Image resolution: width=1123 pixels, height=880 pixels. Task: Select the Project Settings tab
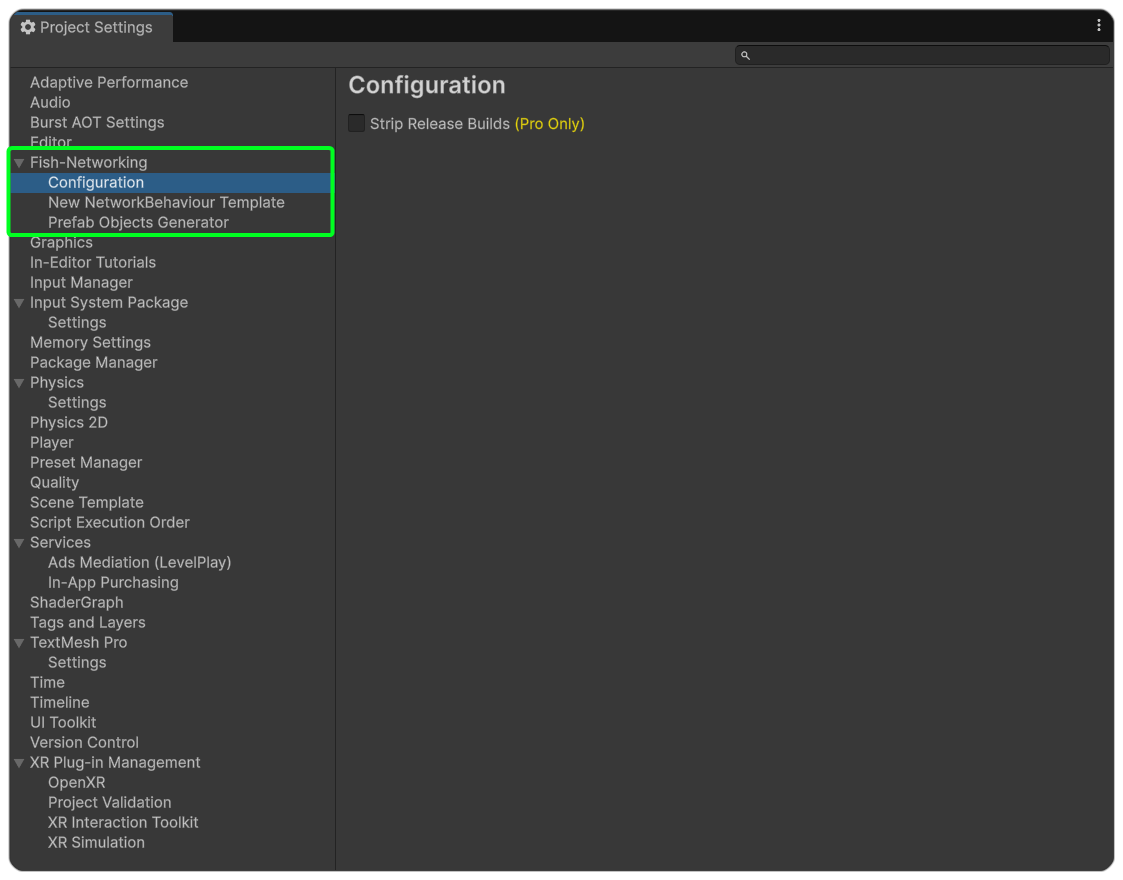pyautogui.click(x=88, y=27)
